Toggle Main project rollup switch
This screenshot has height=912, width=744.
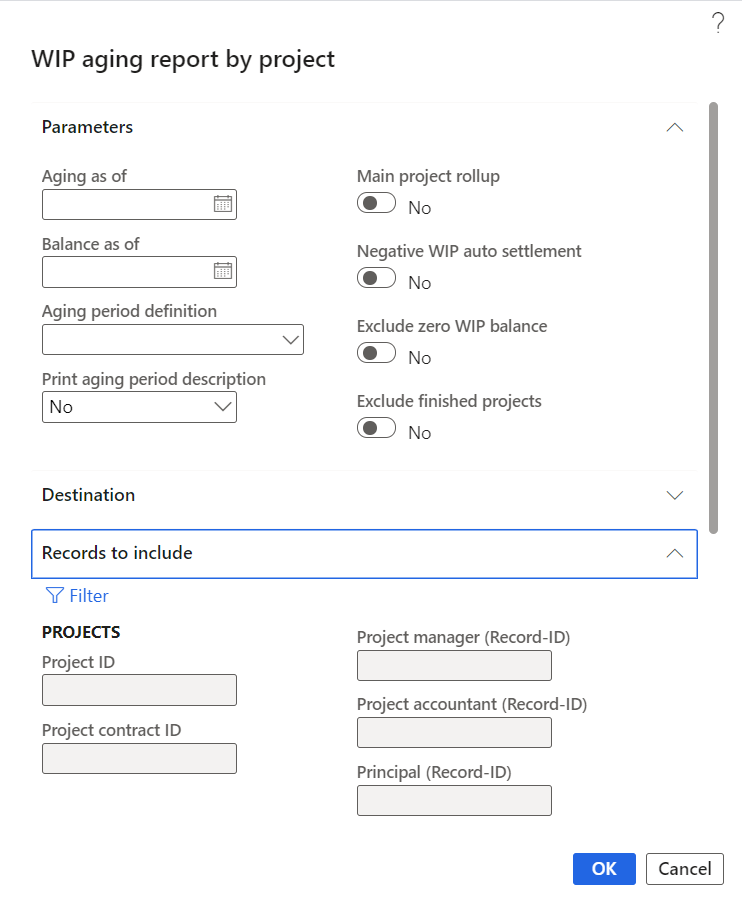[376, 204]
